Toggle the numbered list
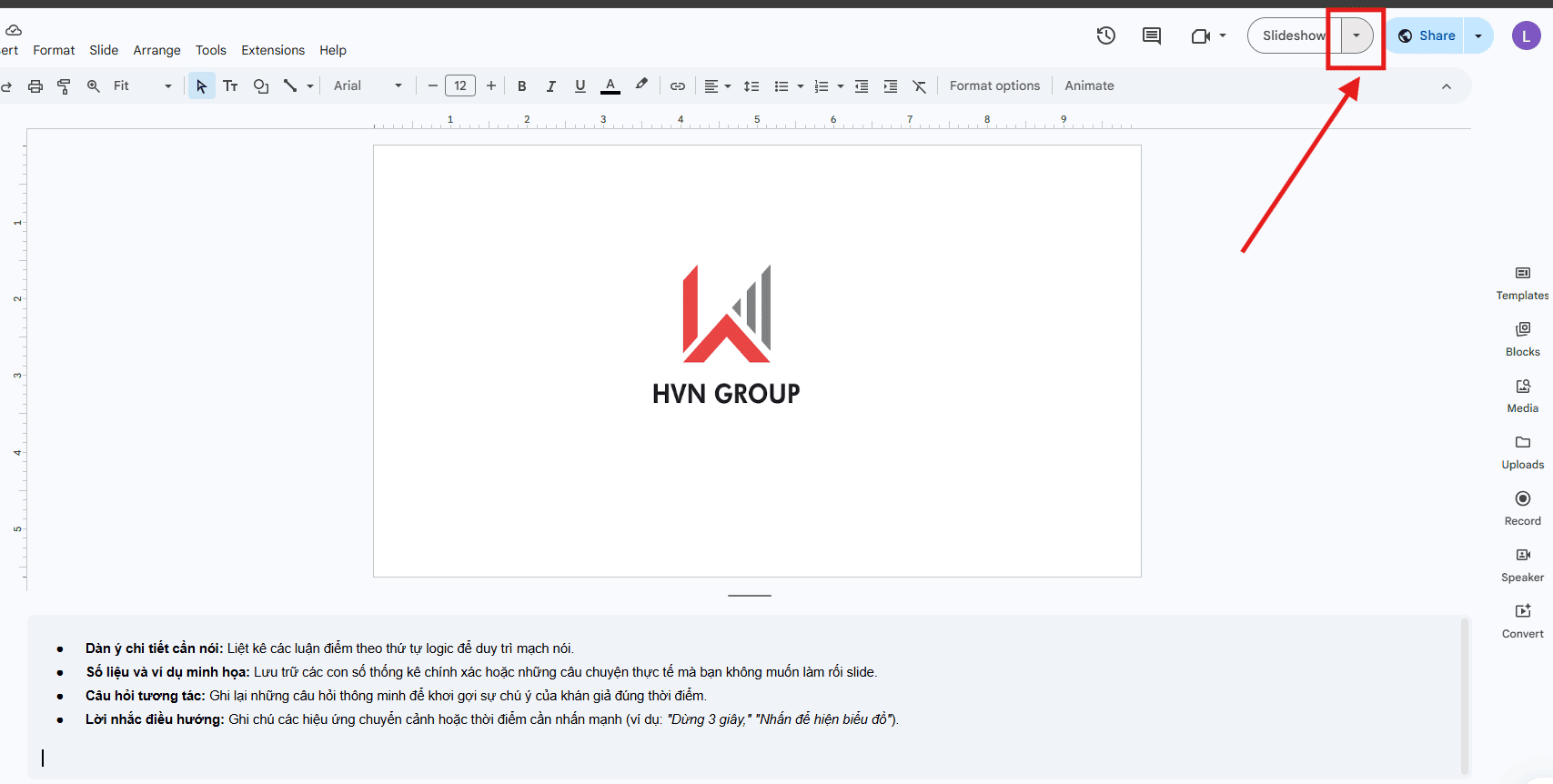This screenshot has width=1553, height=784. coord(821,85)
